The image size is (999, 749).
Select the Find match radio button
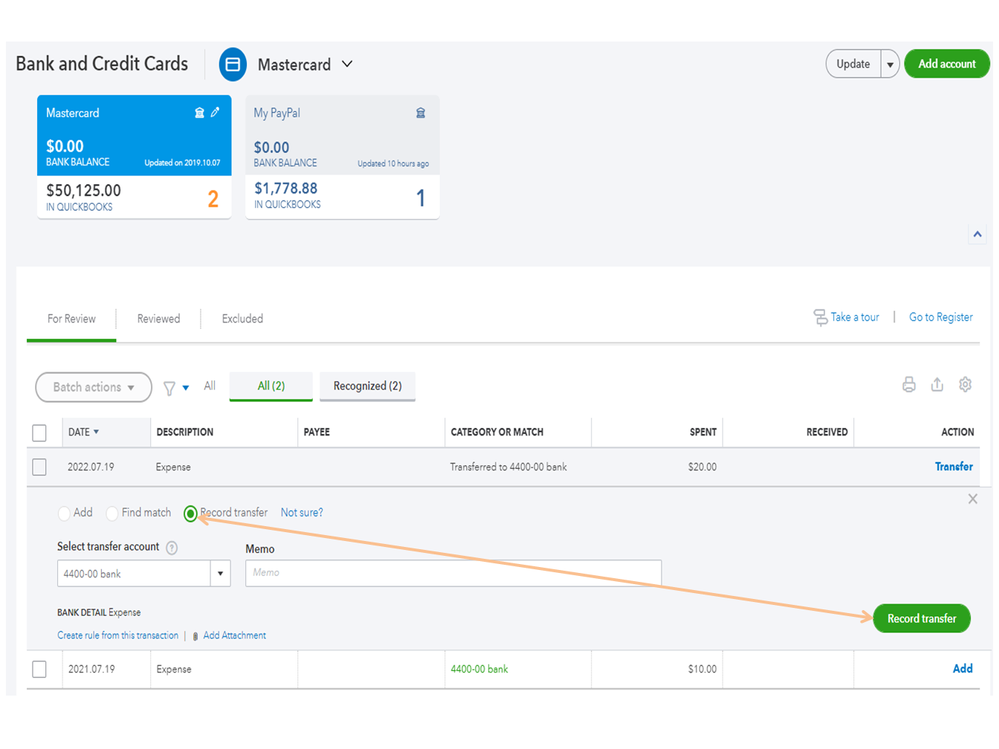[112, 513]
